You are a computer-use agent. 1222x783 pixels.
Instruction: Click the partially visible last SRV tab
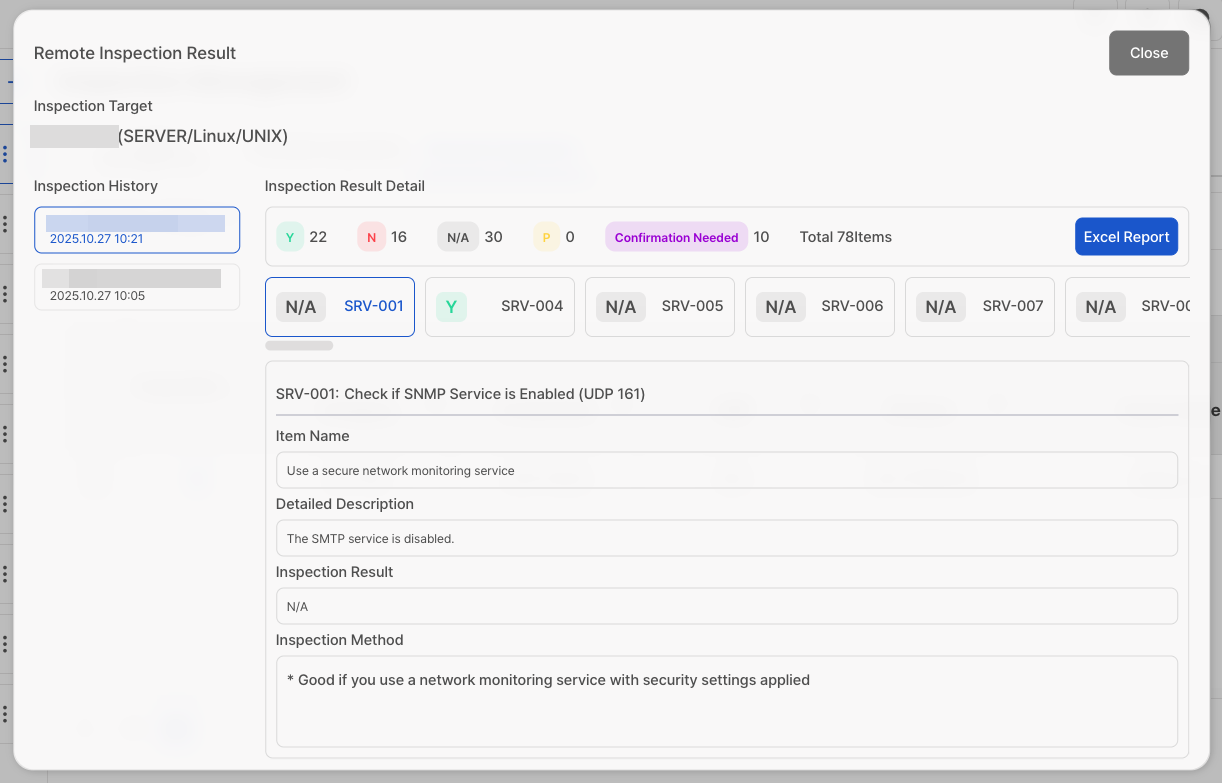(x=1128, y=307)
